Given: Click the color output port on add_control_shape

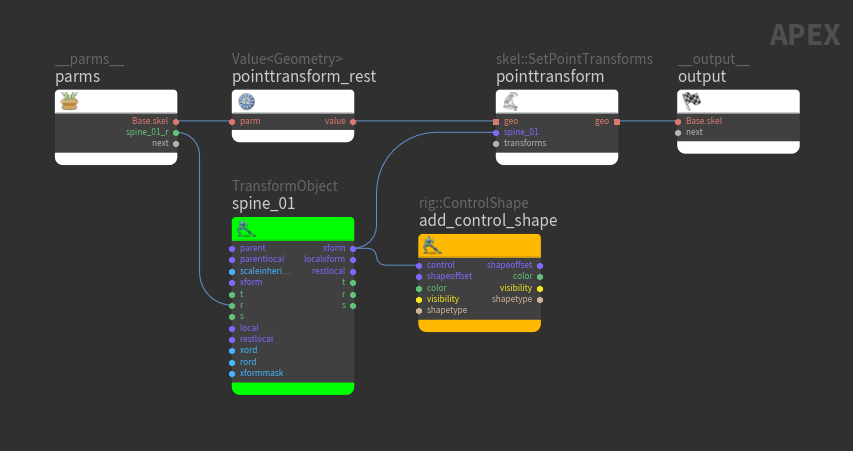Looking at the screenshot, I should coord(540,276).
